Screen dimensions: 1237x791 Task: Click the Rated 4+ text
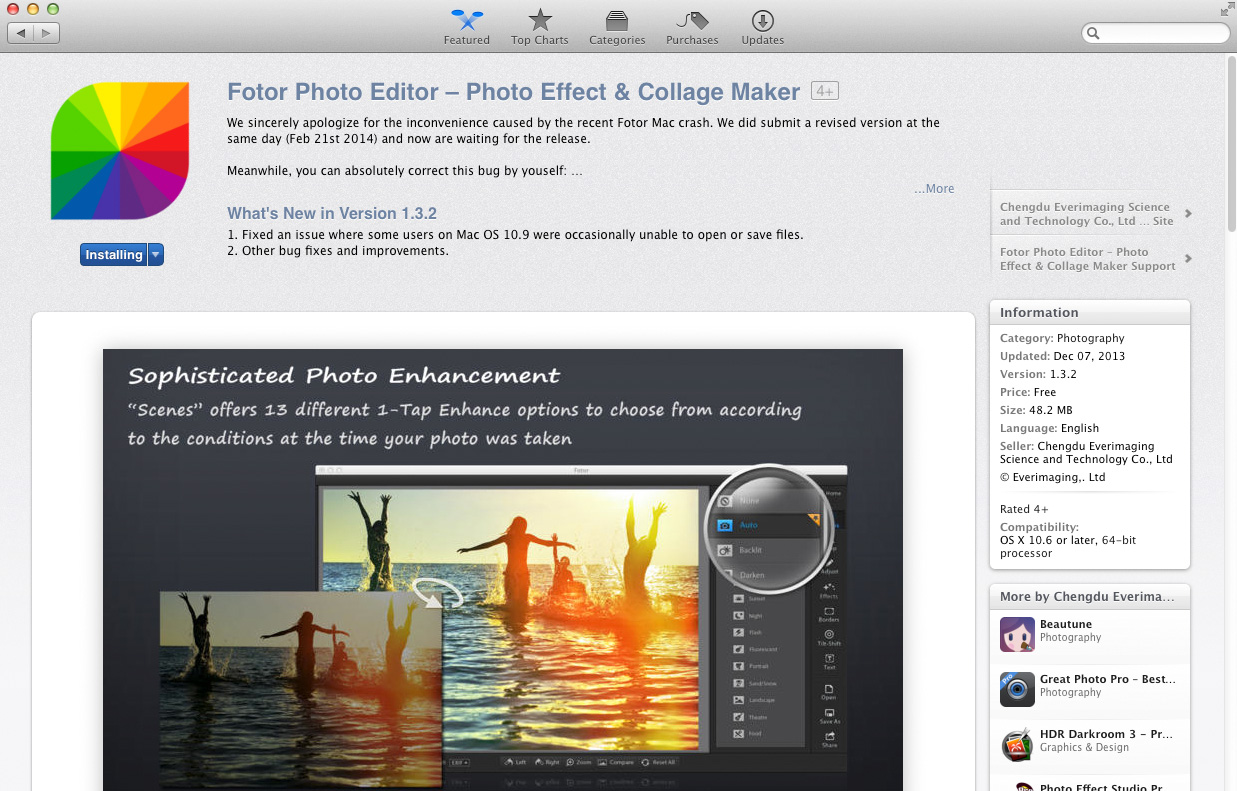pyautogui.click(x=1024, y=509)
